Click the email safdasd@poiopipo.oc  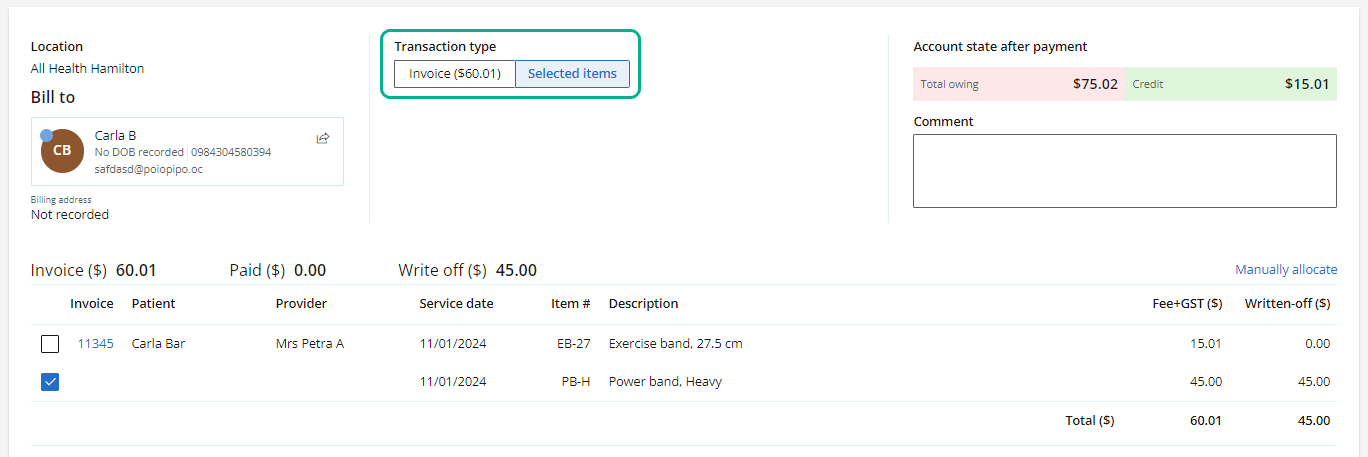(x=149, y=170)
